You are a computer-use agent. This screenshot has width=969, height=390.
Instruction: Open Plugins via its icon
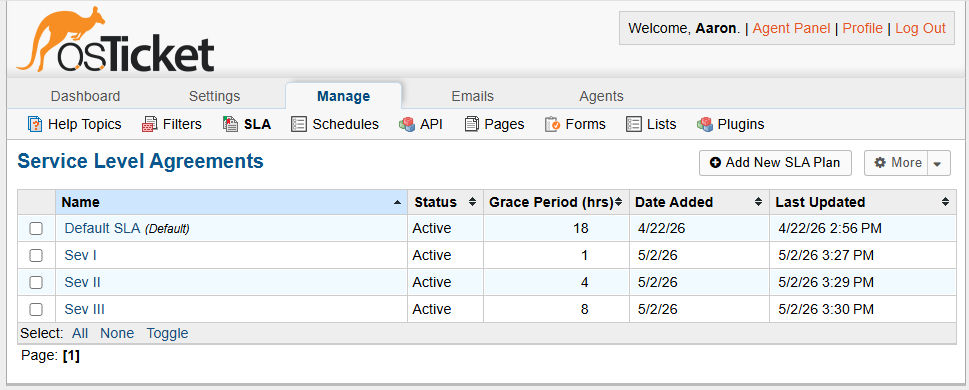705,124
